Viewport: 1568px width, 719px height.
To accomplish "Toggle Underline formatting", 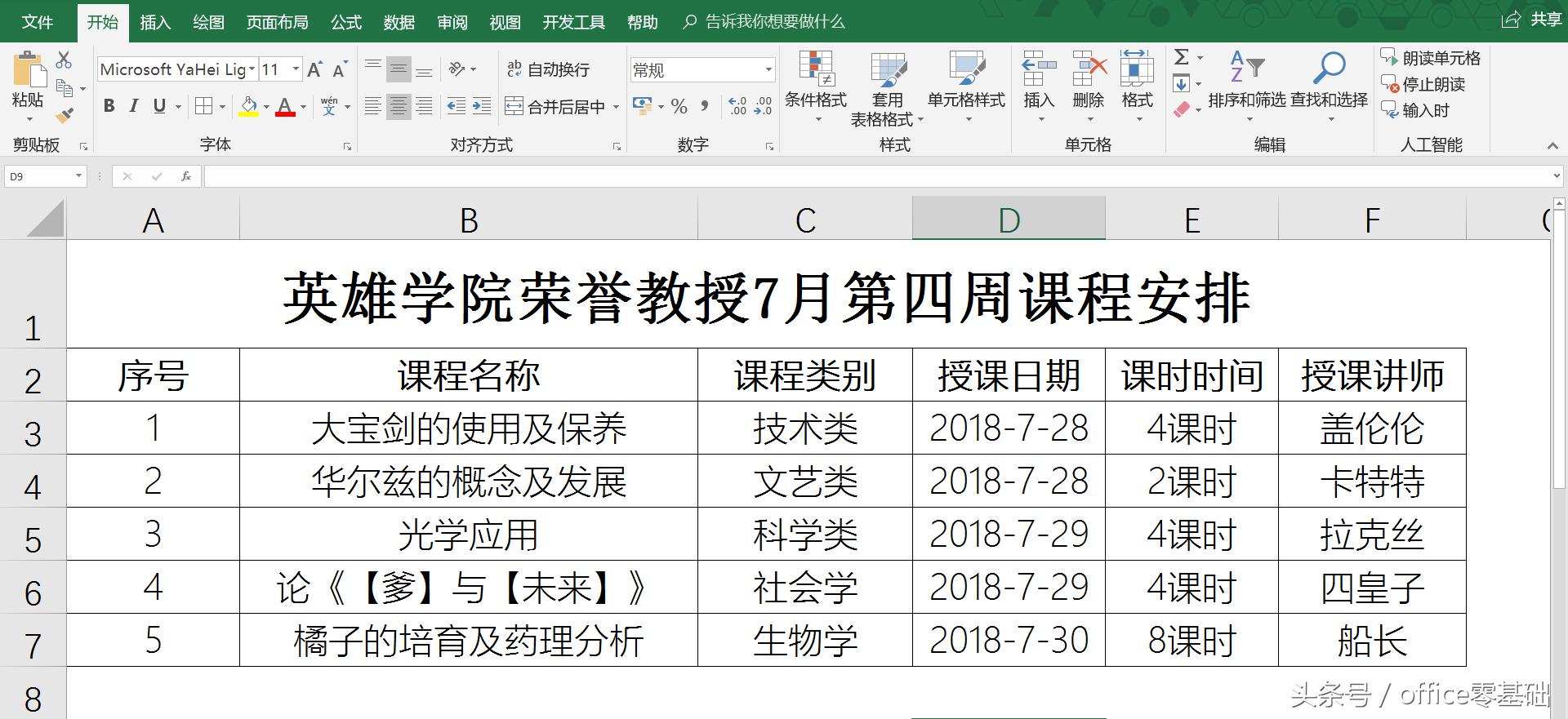I will pos(159,106).
